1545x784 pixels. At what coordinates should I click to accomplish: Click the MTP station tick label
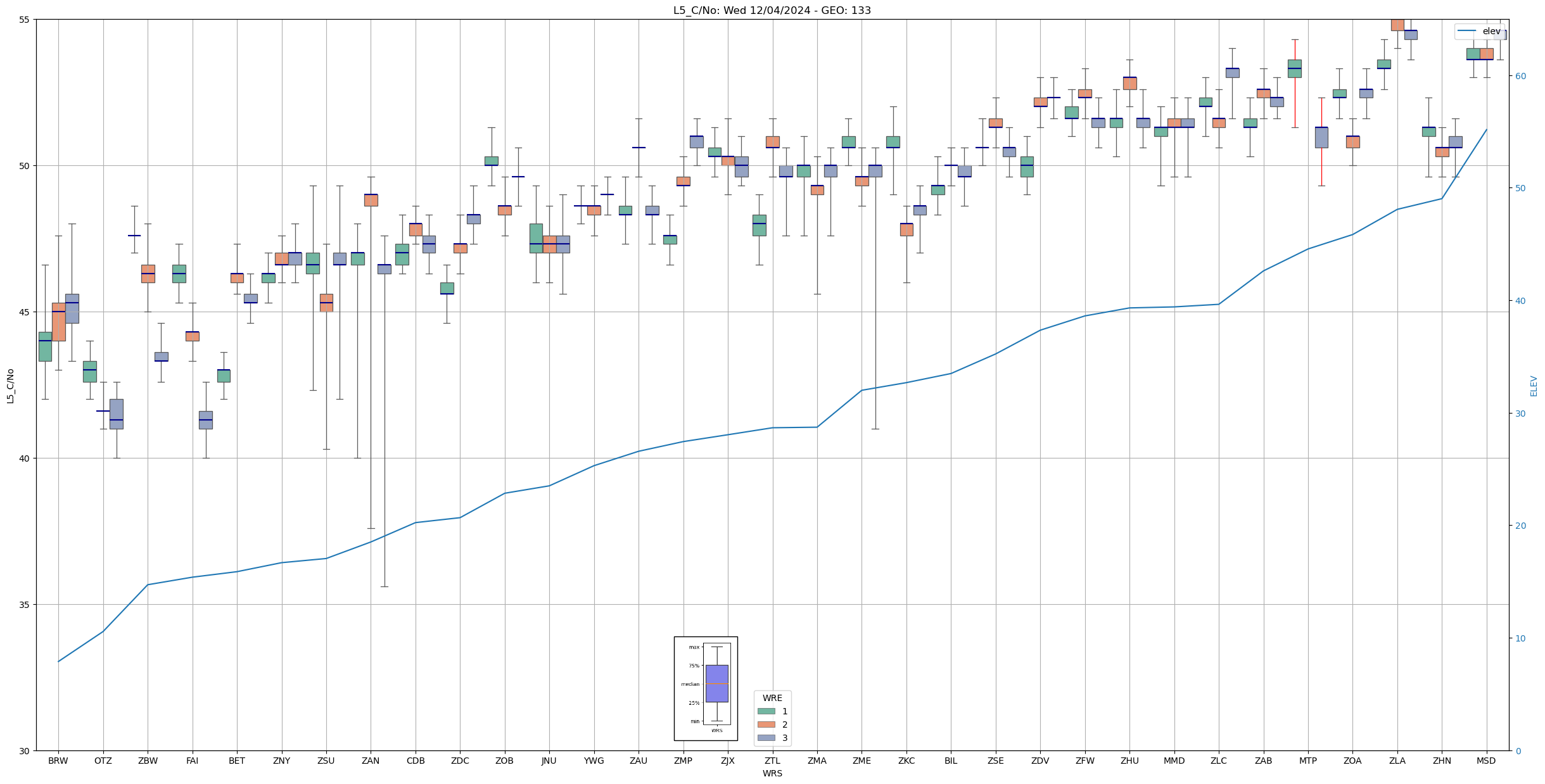coord(1307,761)
